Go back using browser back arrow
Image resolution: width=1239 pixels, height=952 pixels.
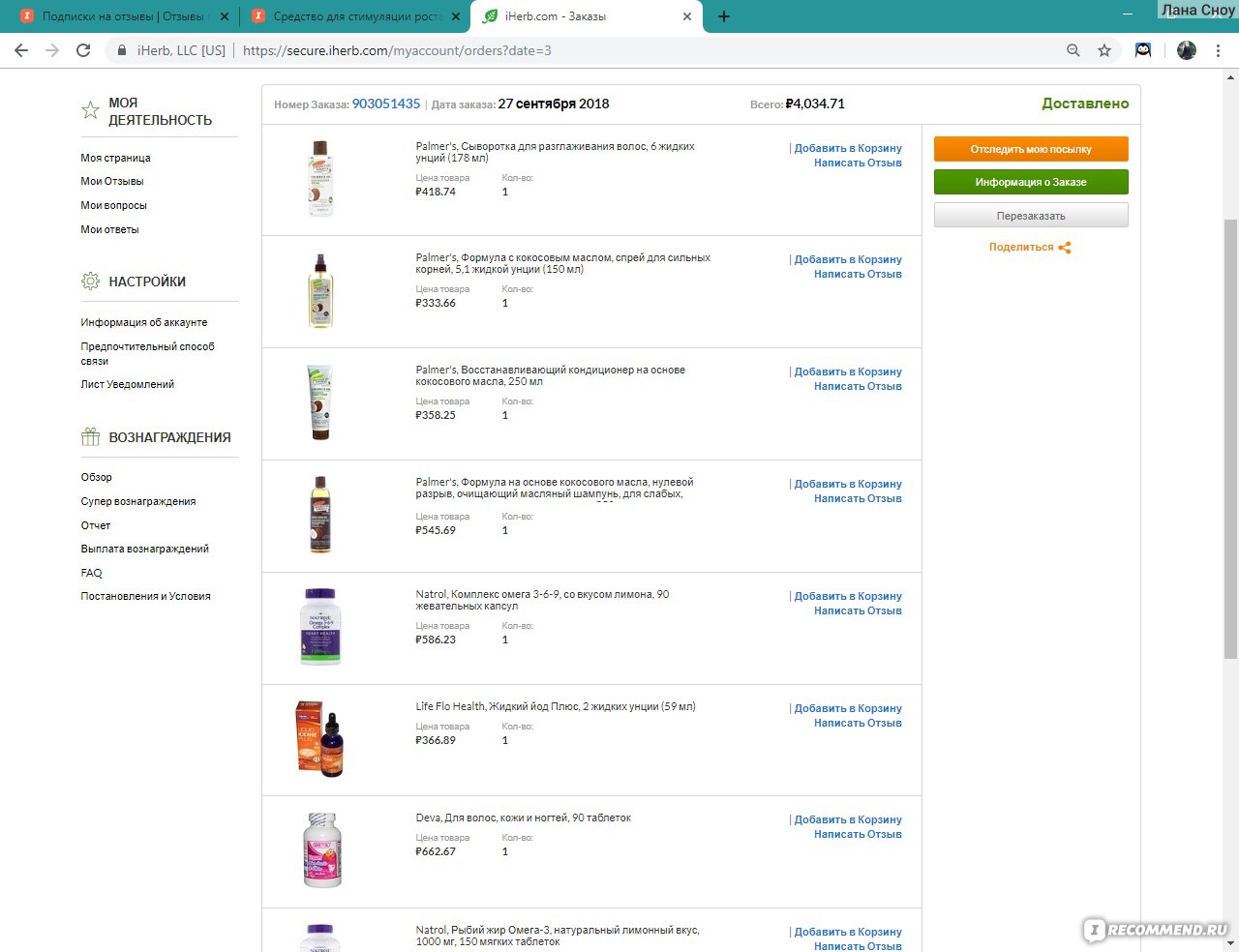tap(21, 50)
